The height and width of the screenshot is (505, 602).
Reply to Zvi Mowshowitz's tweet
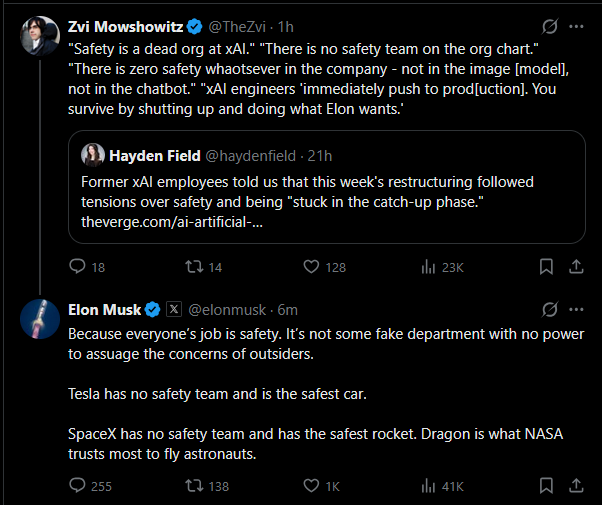78,267
